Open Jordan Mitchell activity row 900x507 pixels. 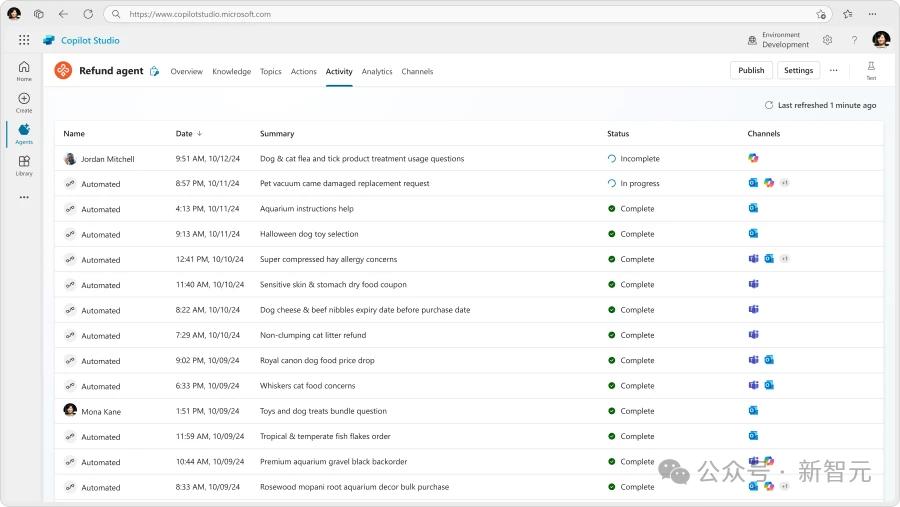click(468, 158)
